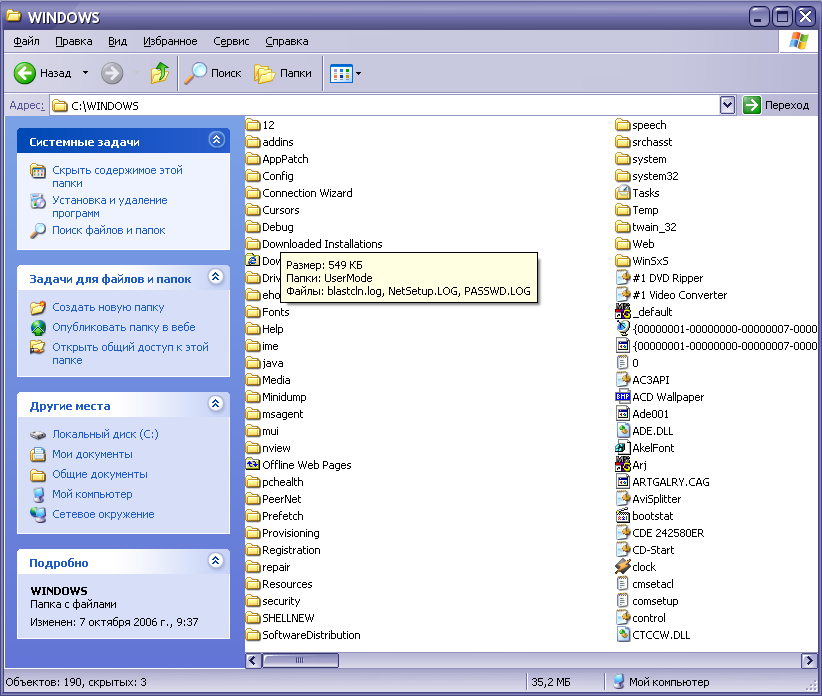
Task: Click the Переход go button
Action: coord(776,105)
